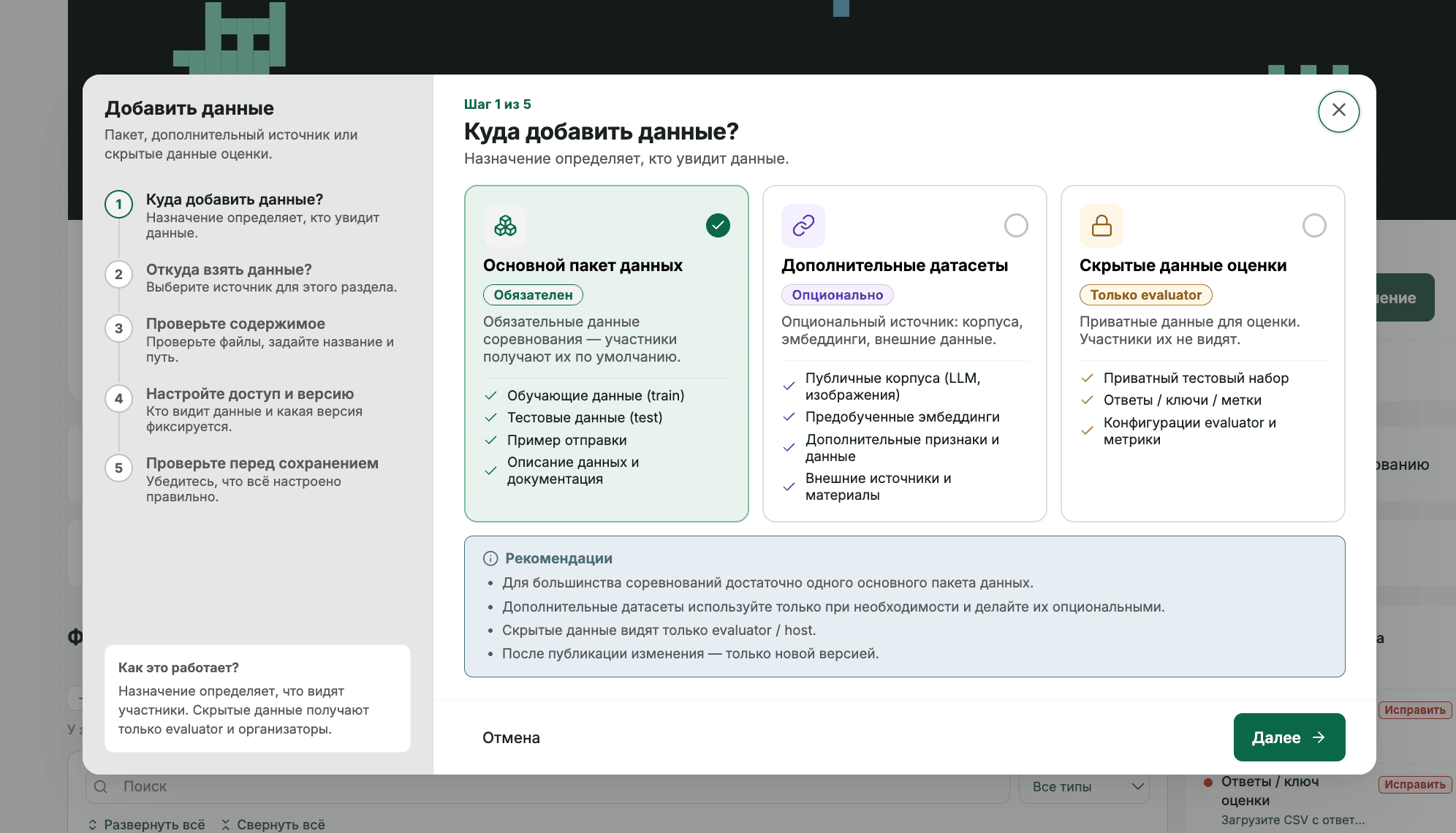Click the Свернуть всё link
1456x833 pixels.
coord(273,824)
